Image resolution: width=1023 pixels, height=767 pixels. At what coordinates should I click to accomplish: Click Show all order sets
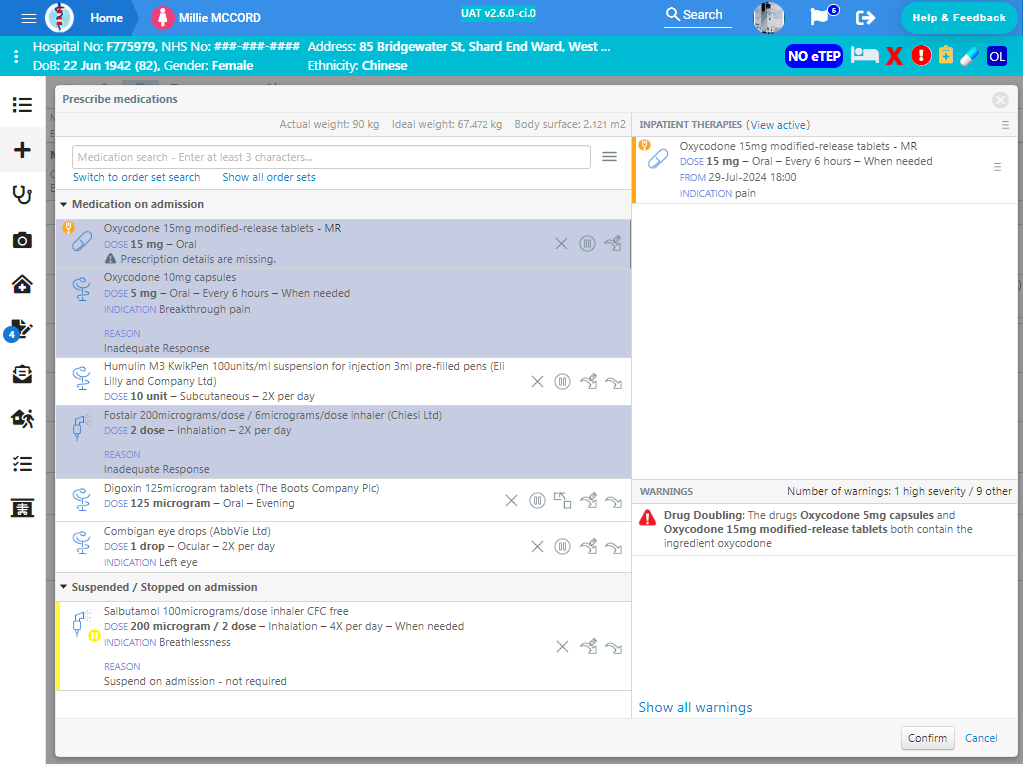coord(269,177)
